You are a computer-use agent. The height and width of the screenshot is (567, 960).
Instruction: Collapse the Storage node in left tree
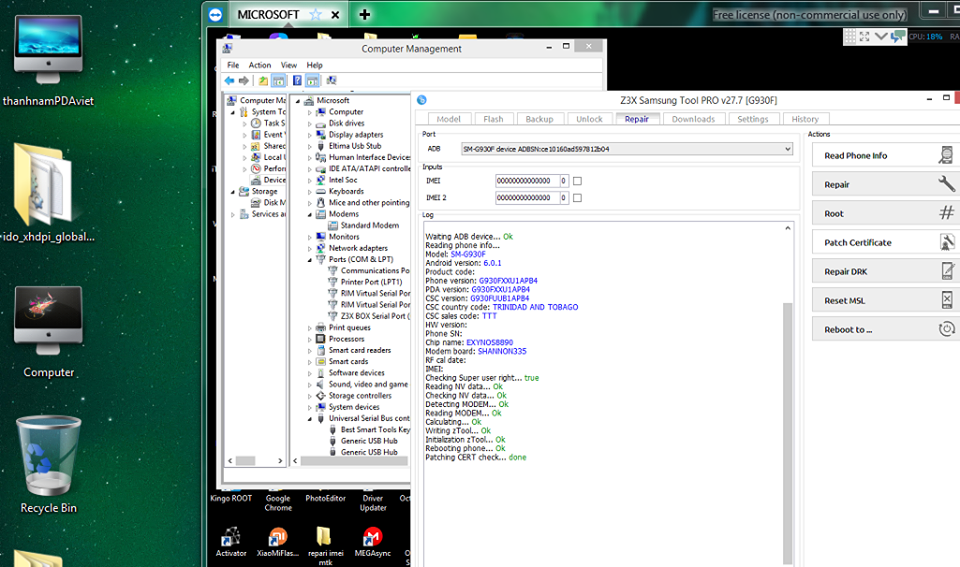[x=233, y=192]
